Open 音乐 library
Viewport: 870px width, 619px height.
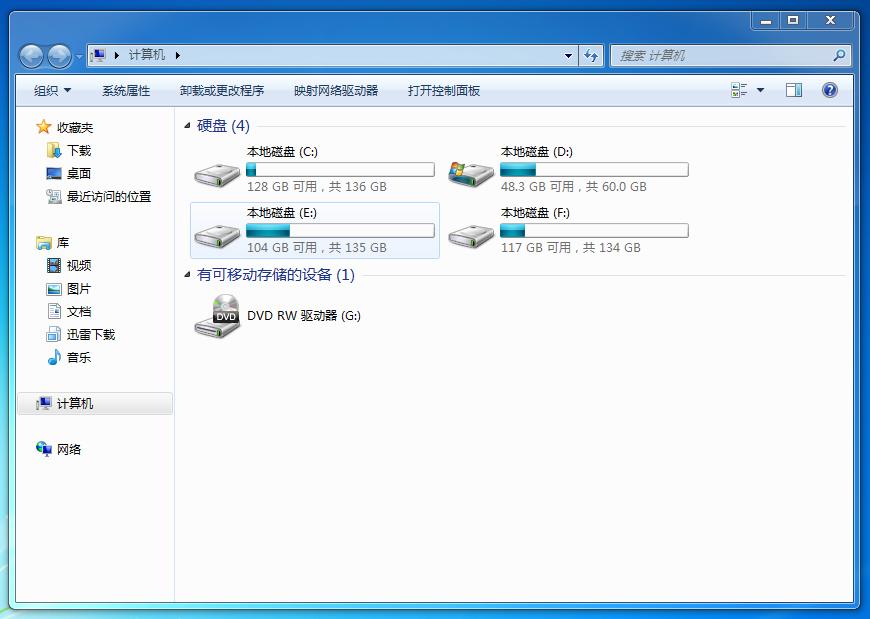click(x=79, y=358)
